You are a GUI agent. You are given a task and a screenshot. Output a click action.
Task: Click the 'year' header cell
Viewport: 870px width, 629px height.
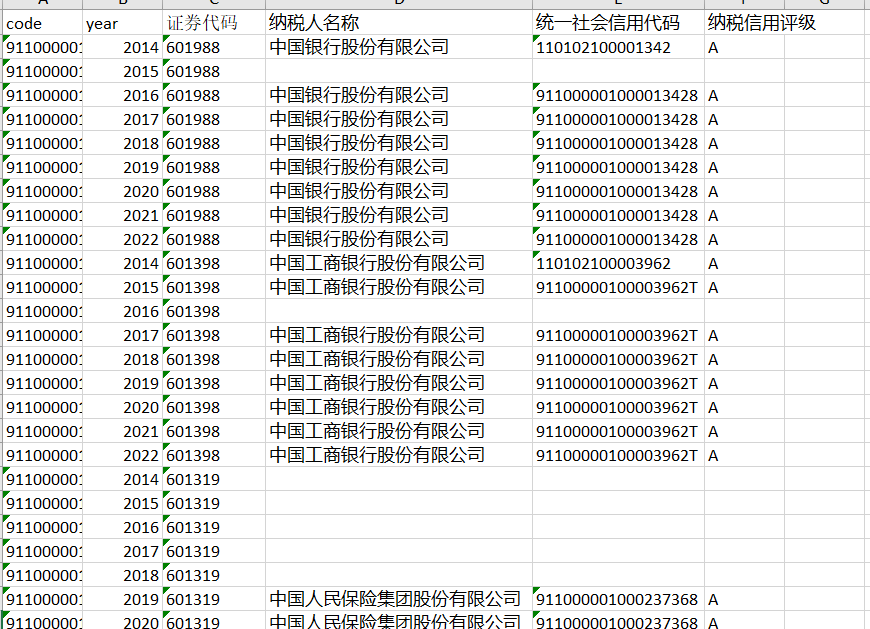click(x=121, y=23)
